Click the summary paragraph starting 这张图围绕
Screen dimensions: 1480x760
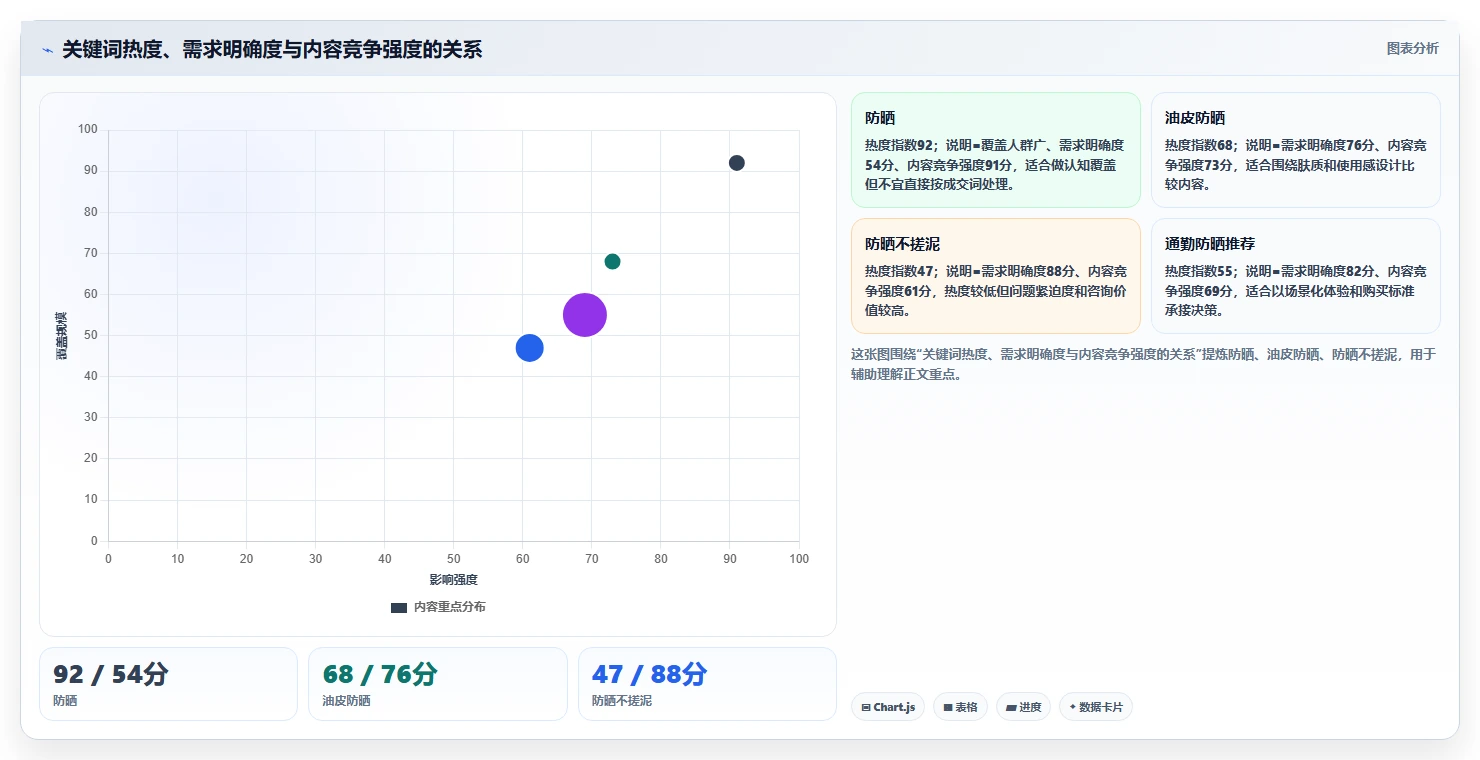pyautogui.click(x=1144, y=365)
